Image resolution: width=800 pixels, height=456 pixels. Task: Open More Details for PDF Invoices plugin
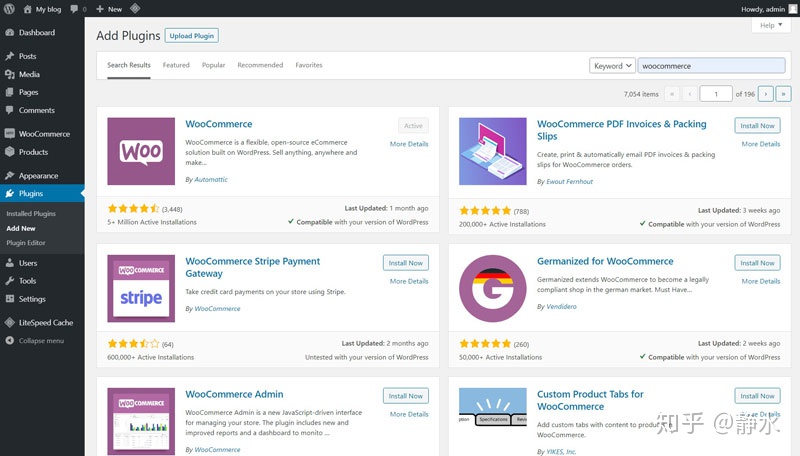tap(761, 144)
